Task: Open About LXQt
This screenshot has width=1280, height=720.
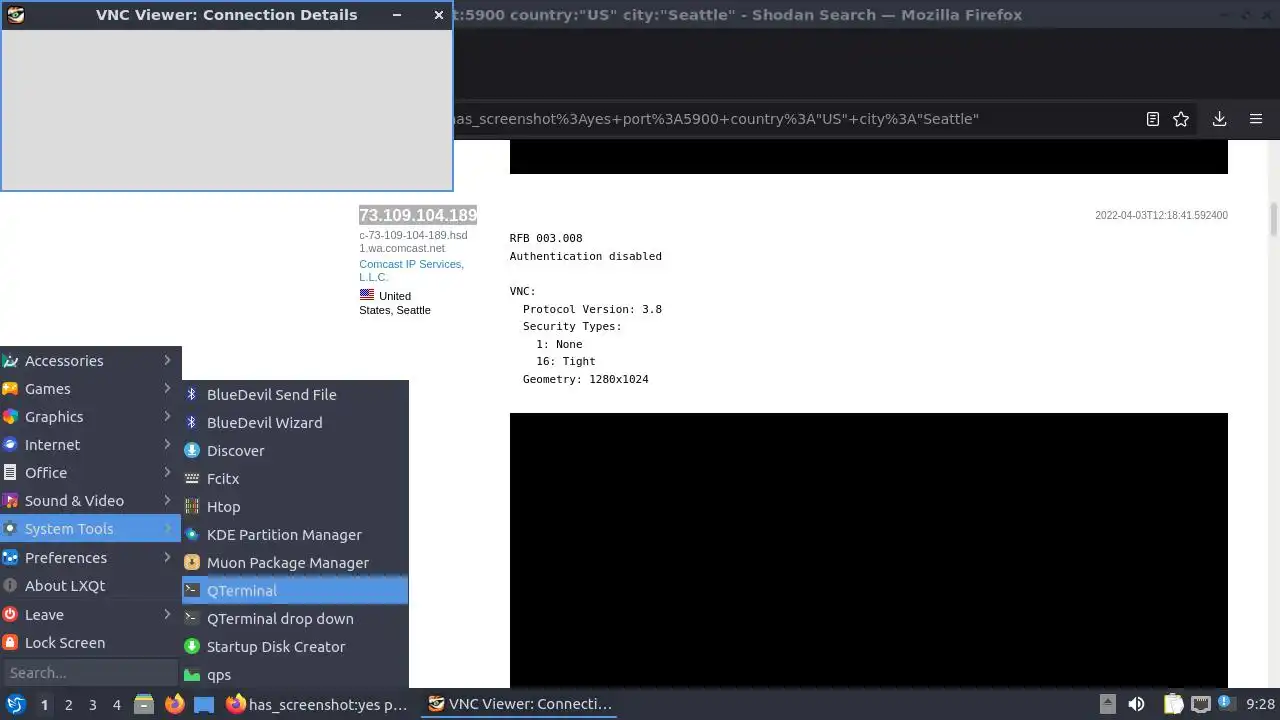Action: tap(90, 586)
